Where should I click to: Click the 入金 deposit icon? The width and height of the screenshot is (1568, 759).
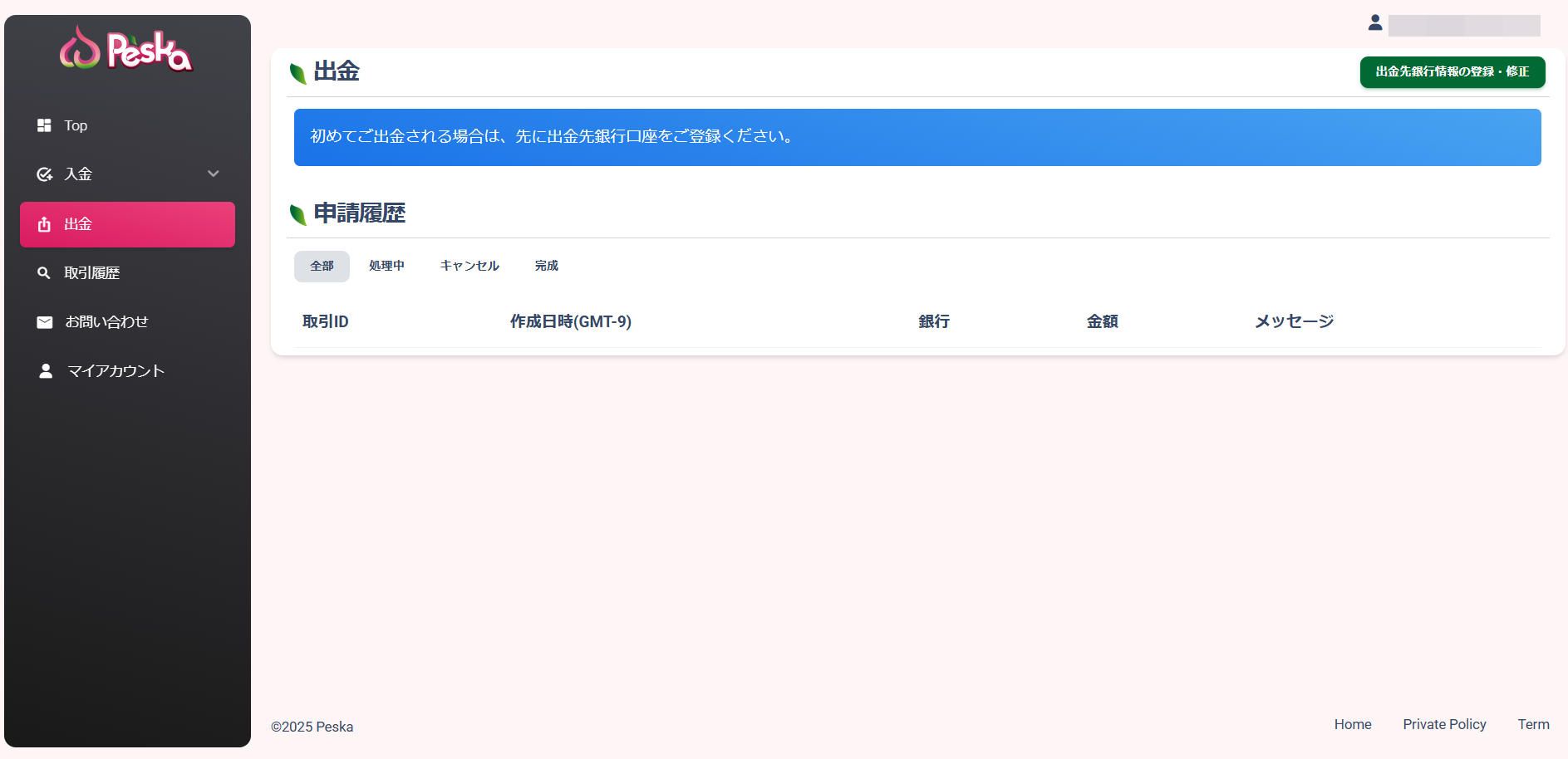(x=44, y=174)
